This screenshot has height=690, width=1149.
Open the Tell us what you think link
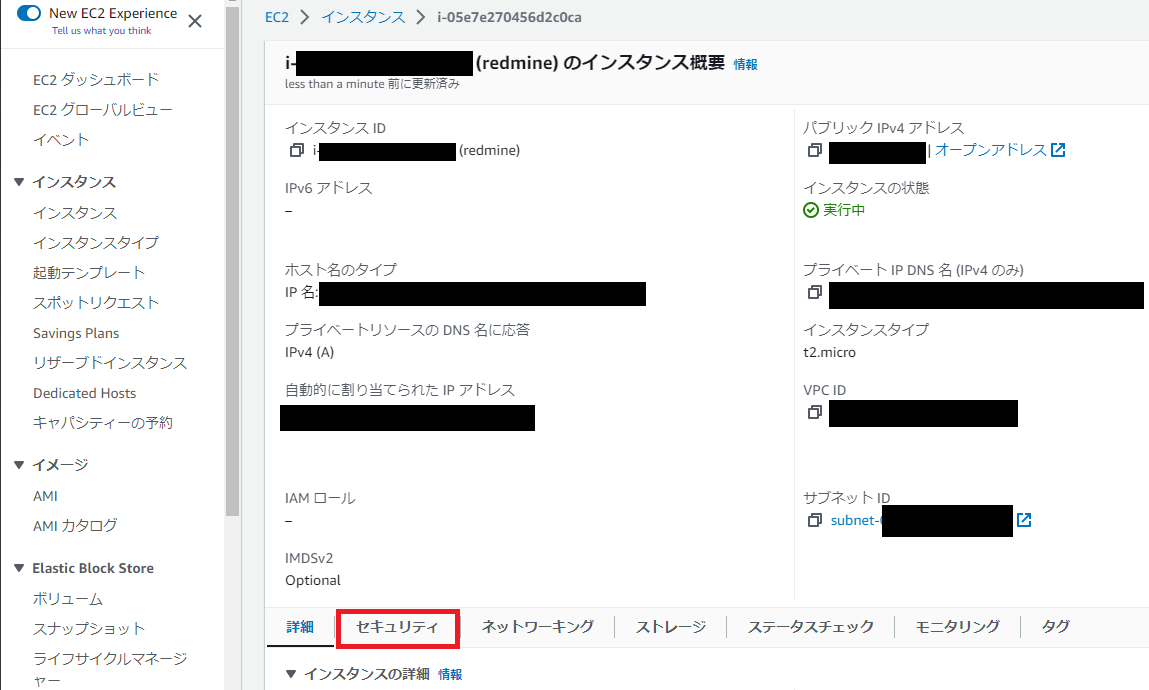[x=102, y=31]
